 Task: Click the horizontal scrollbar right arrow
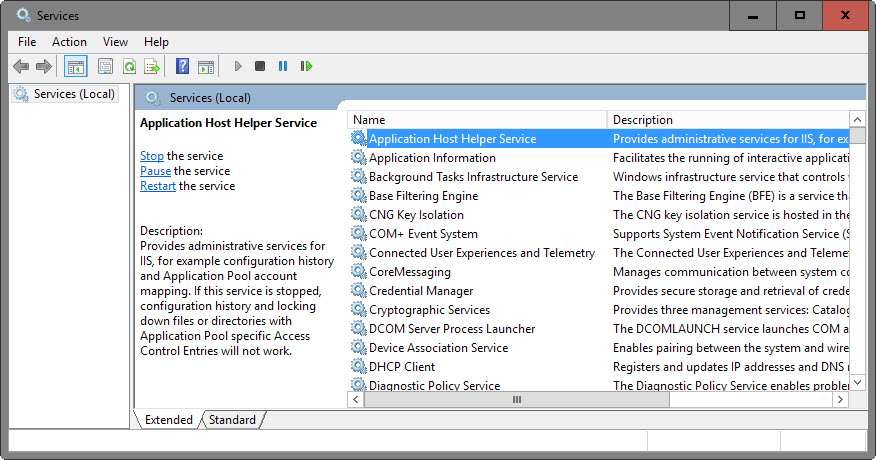tap(840, 400)
